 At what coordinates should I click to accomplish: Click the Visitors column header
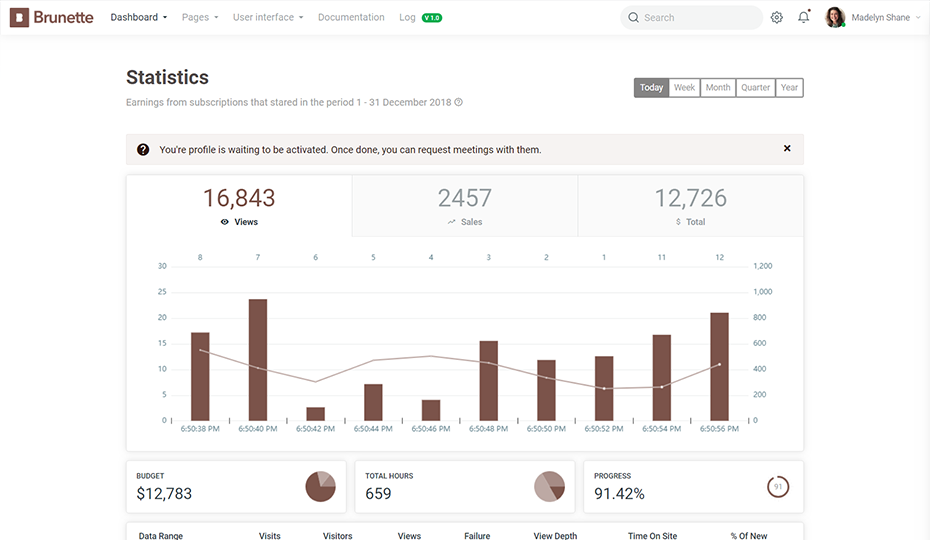337,535
